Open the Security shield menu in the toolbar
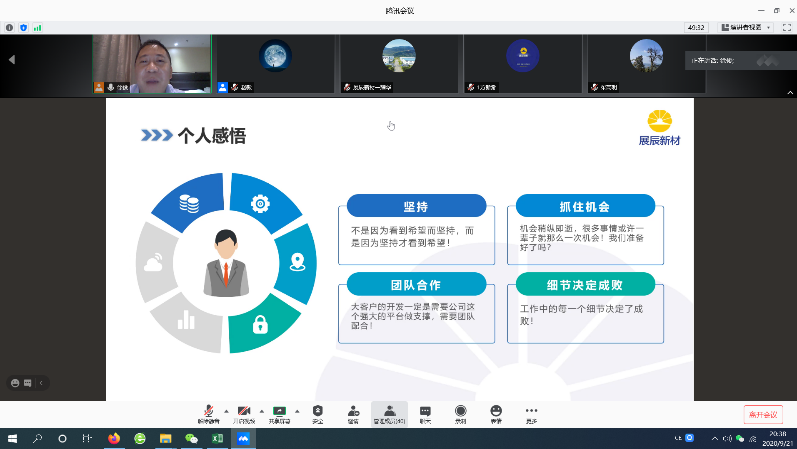The image size is (797, 449). (x=318, y=414)
